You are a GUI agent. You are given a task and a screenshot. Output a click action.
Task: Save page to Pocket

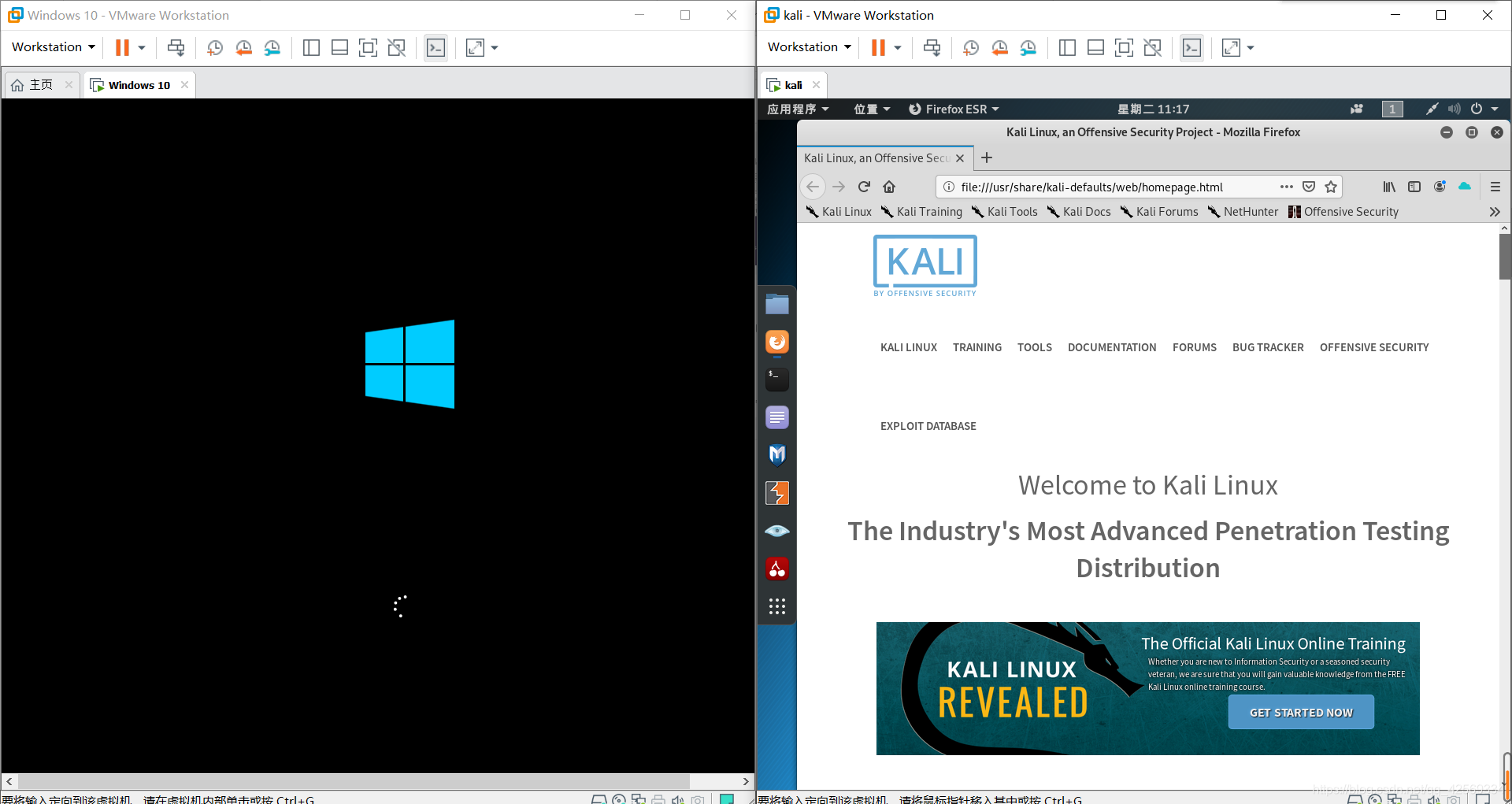click(1309, 187)
